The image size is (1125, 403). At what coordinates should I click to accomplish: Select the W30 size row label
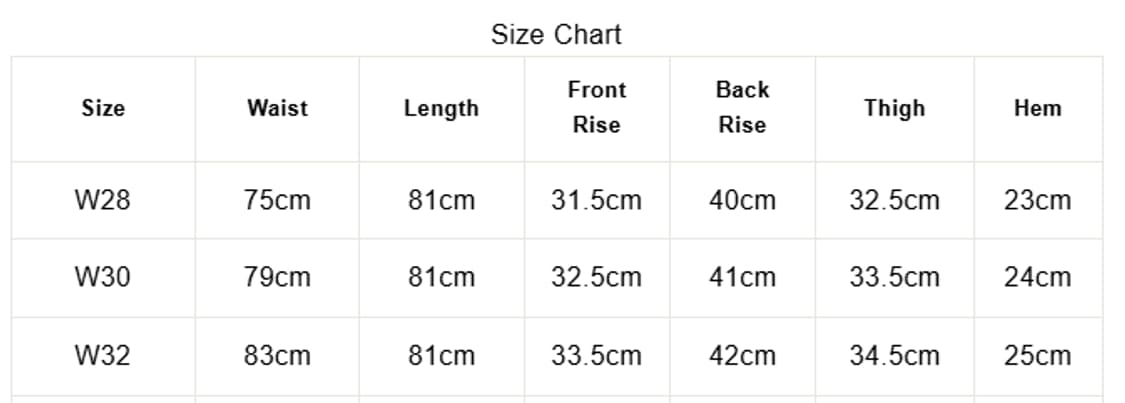103,277
